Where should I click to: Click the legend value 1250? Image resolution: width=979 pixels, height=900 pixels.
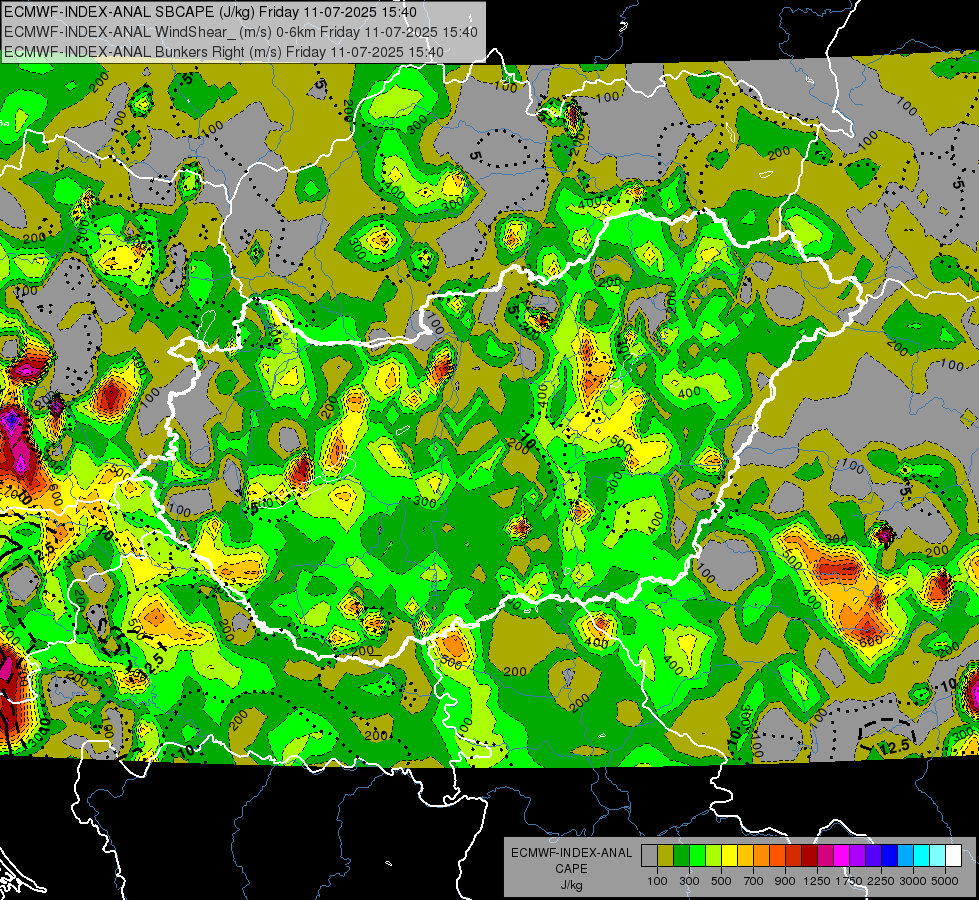coord(817,881)
